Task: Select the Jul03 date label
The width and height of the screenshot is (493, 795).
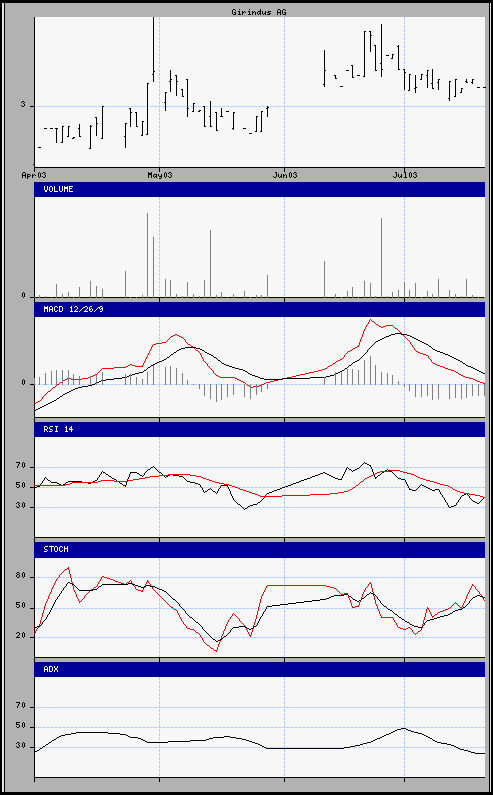Action: point(405,175)
